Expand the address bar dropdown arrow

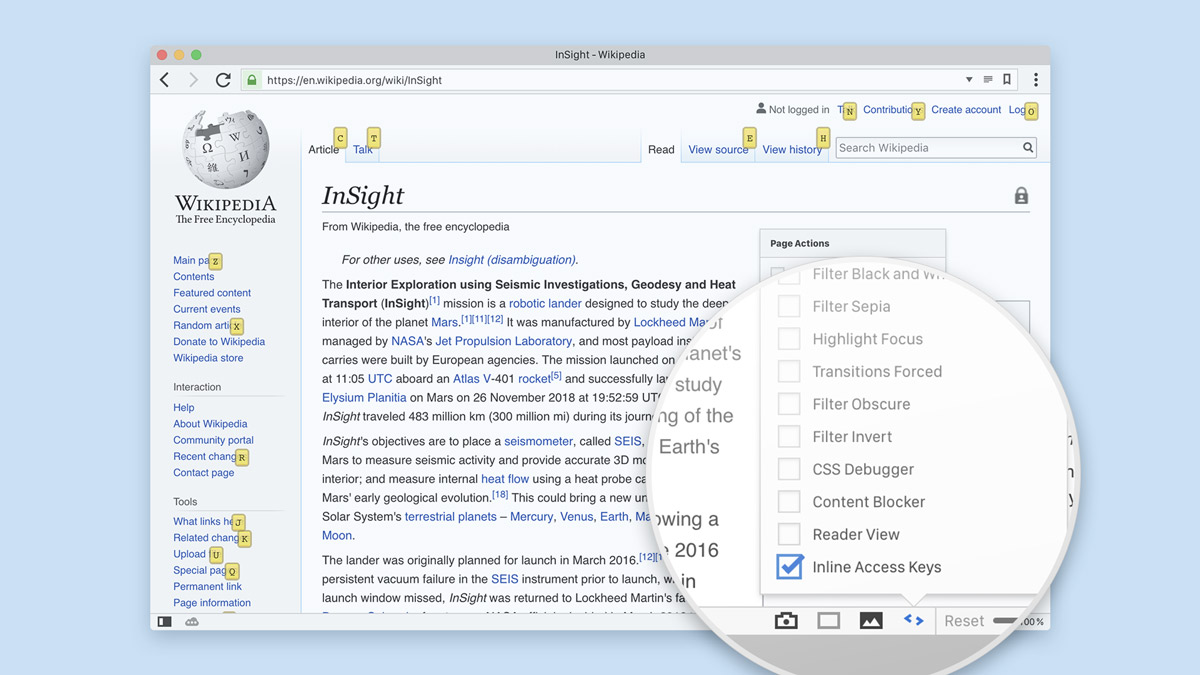coord(969,80)
